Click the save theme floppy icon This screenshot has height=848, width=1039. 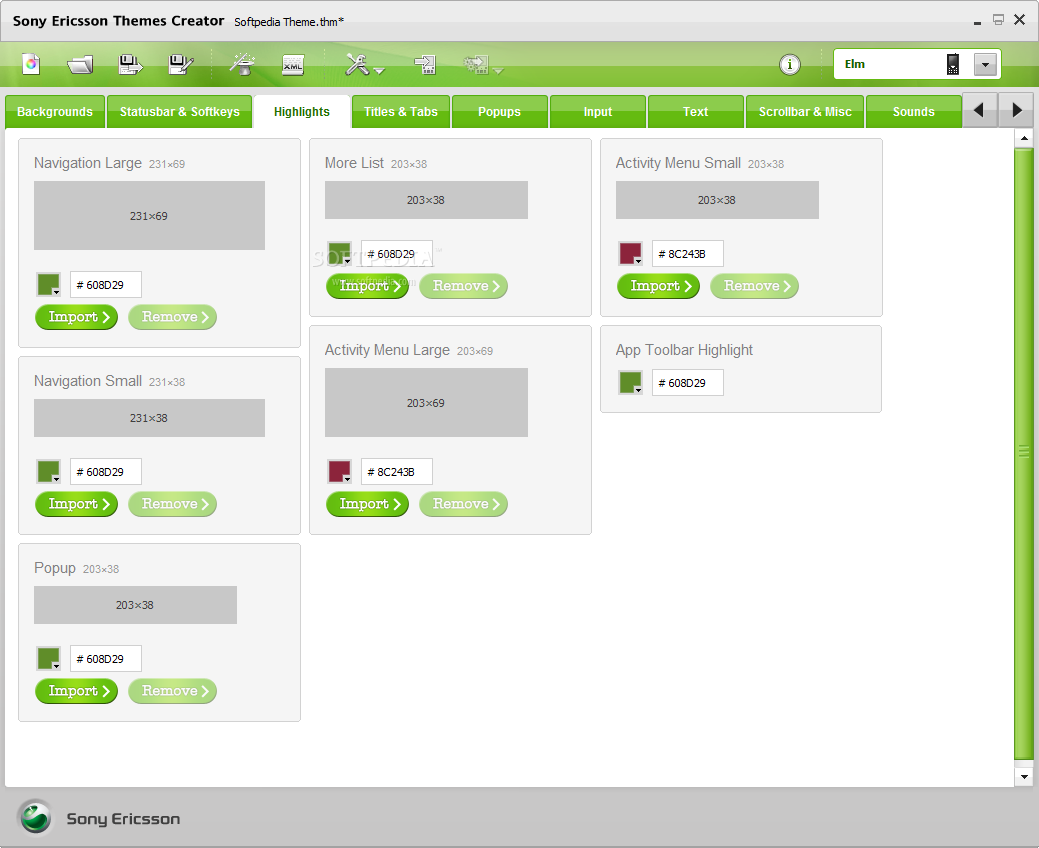coord(130,64)
